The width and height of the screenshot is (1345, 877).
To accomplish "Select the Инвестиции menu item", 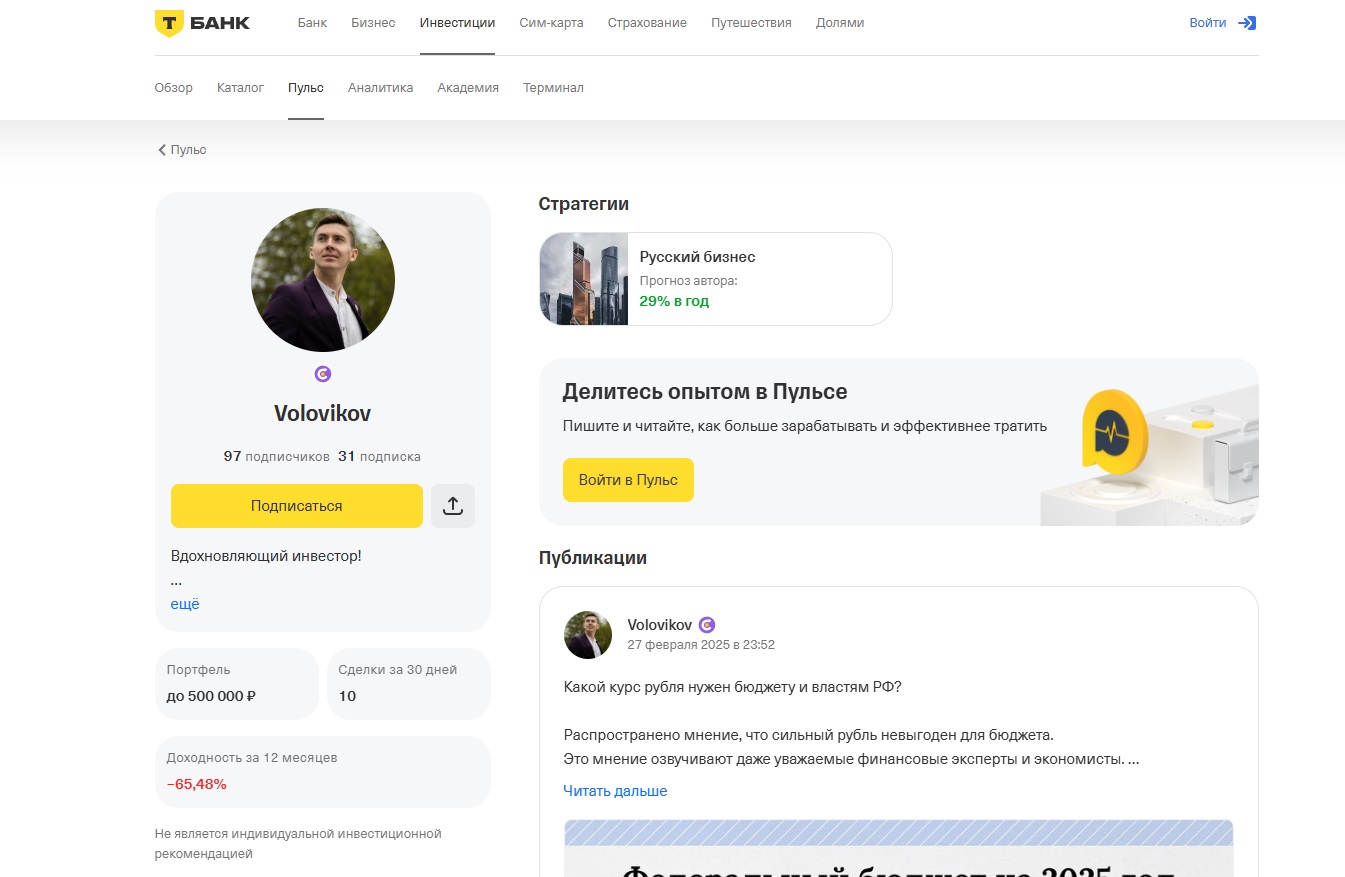I will click(x=457, y=23).
